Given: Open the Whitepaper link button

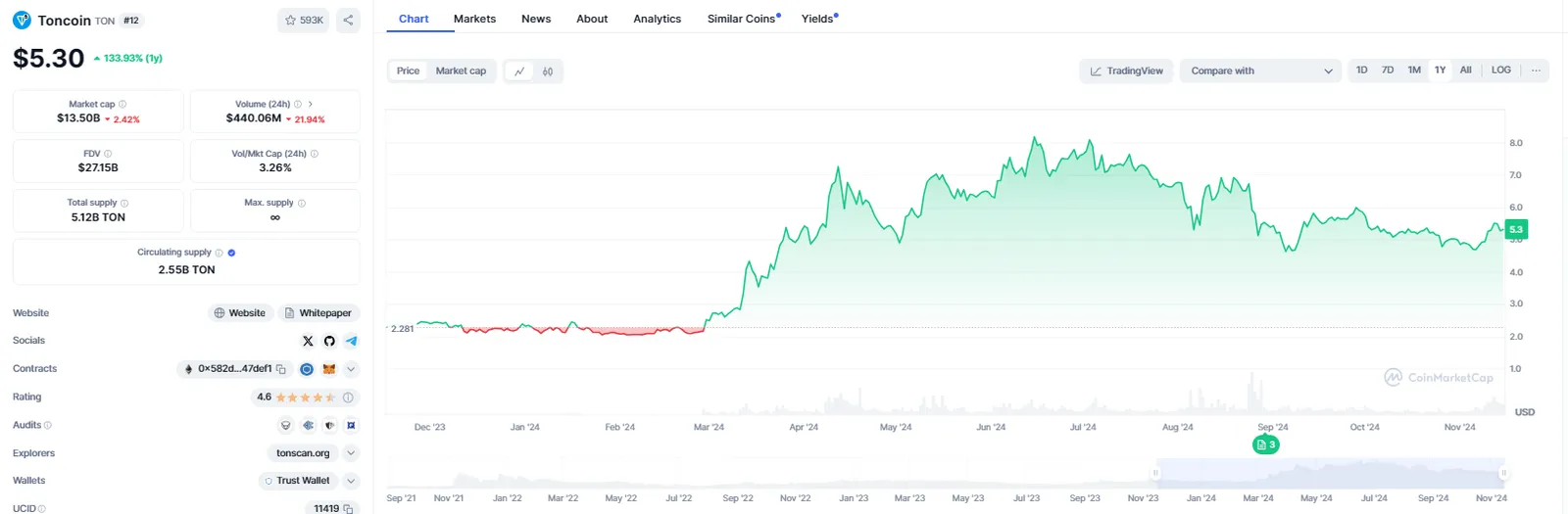Looking at the screenshot, I should pos(318,313).
